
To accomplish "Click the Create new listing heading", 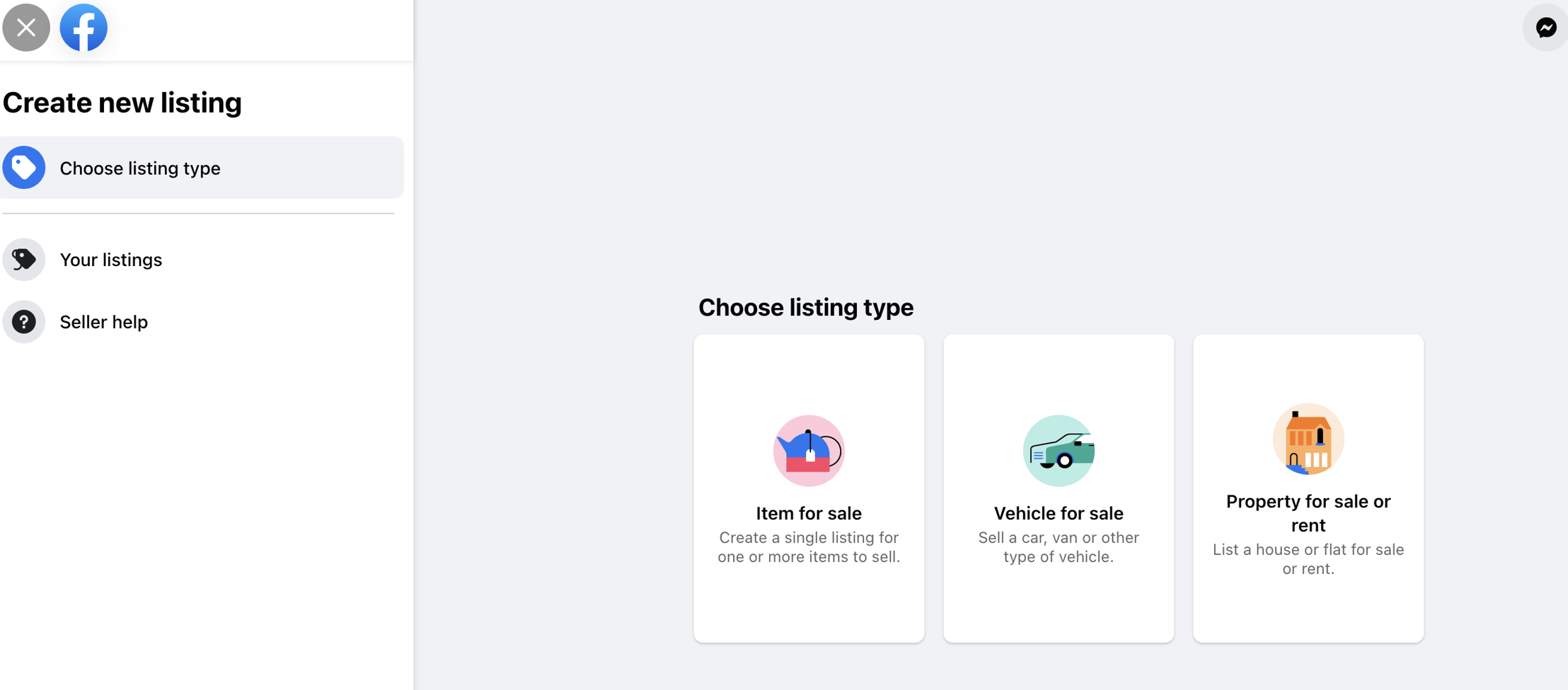I will coord(122,102).
